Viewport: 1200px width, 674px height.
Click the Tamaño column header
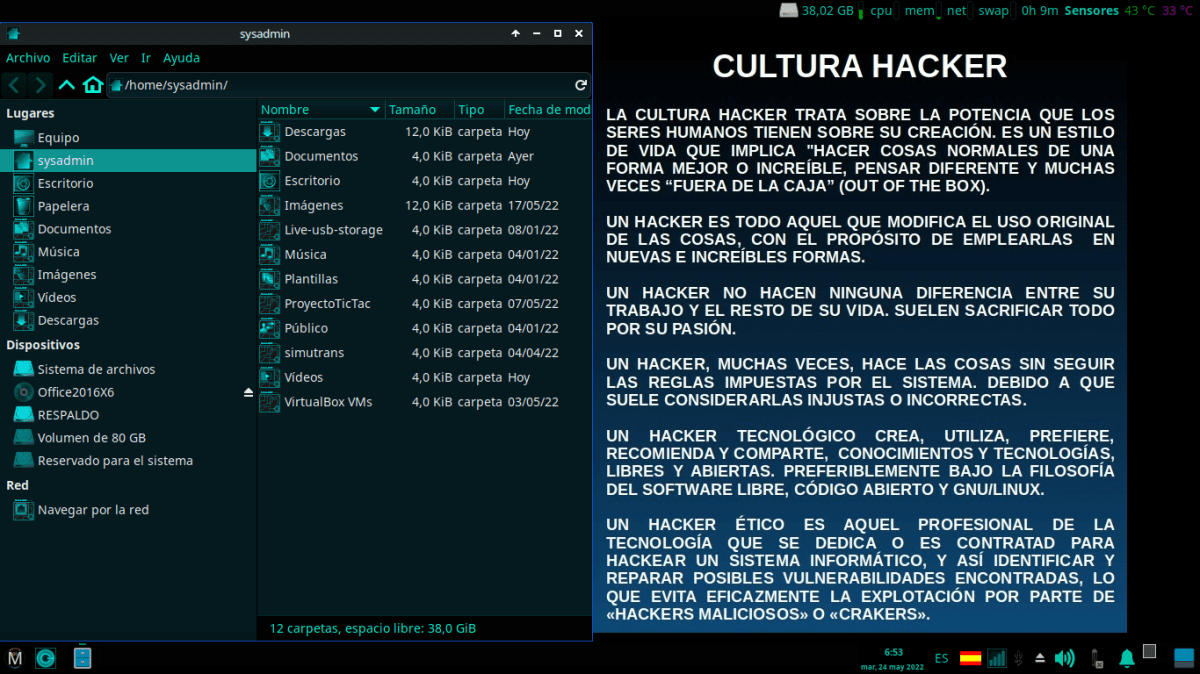pyautogui.click(x=412, y=110)
